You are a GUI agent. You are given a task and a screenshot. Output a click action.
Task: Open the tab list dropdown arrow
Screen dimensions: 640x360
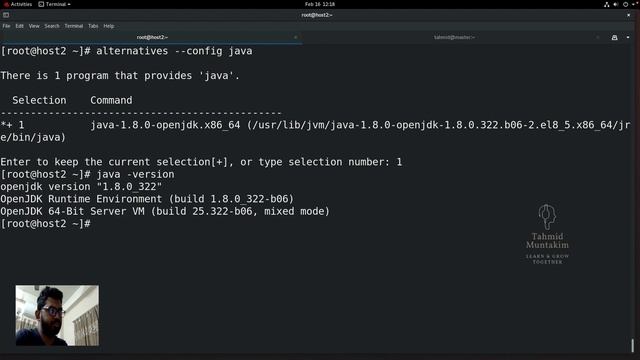click(x=628, y=38)
